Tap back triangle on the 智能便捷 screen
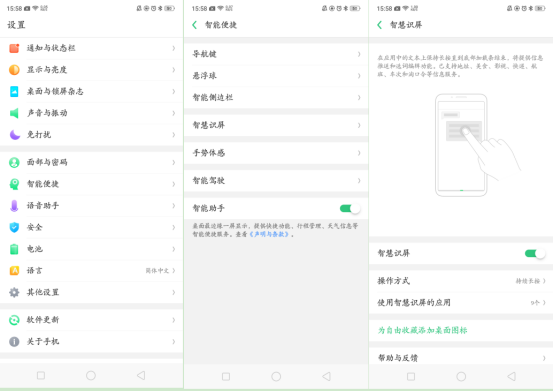This screenshot has width=554, height=391. 326,377
